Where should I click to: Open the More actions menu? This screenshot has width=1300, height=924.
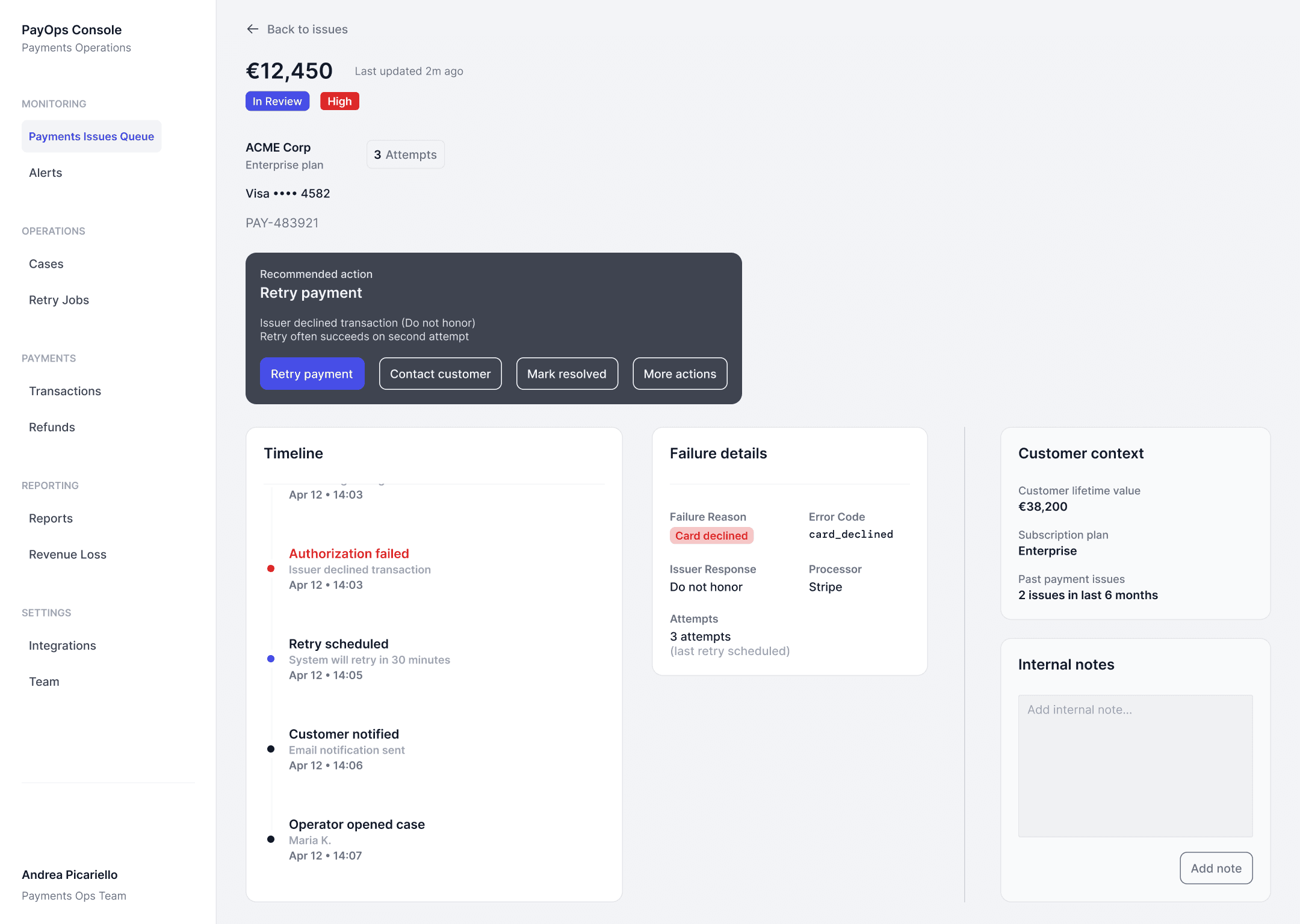(679, 374)
